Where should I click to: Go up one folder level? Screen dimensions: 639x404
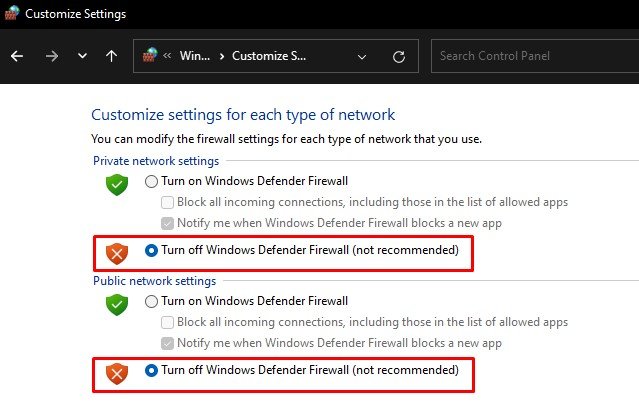pos(111,56)
